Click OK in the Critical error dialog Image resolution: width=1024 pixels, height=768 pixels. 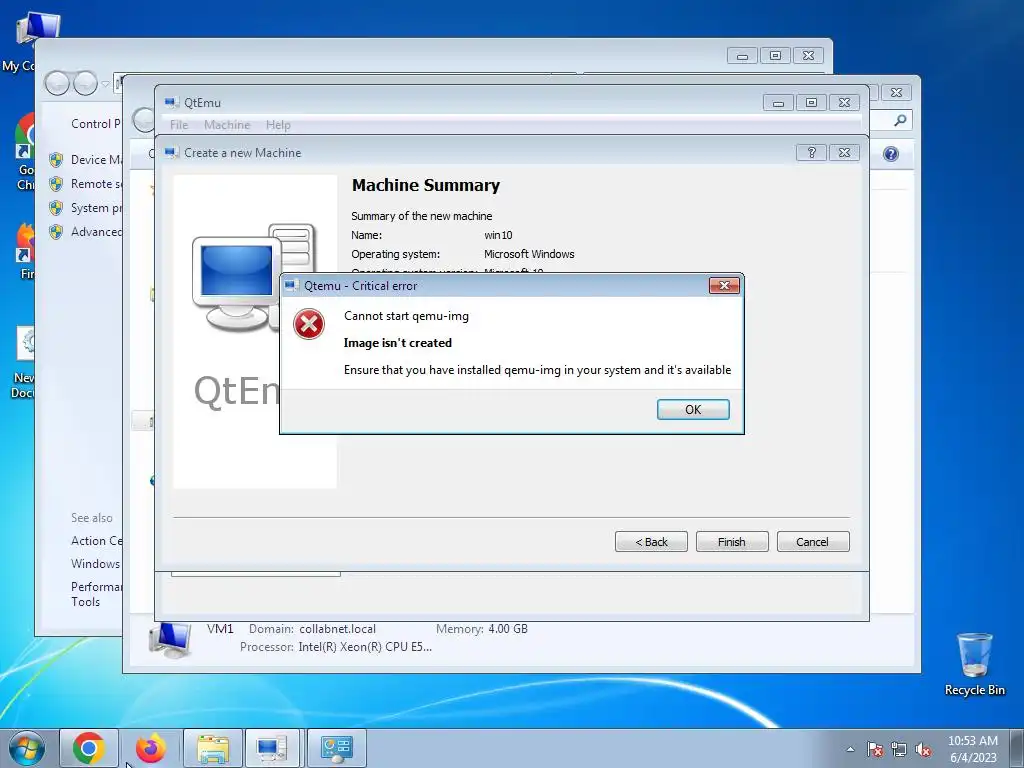(x=693, y=409)
